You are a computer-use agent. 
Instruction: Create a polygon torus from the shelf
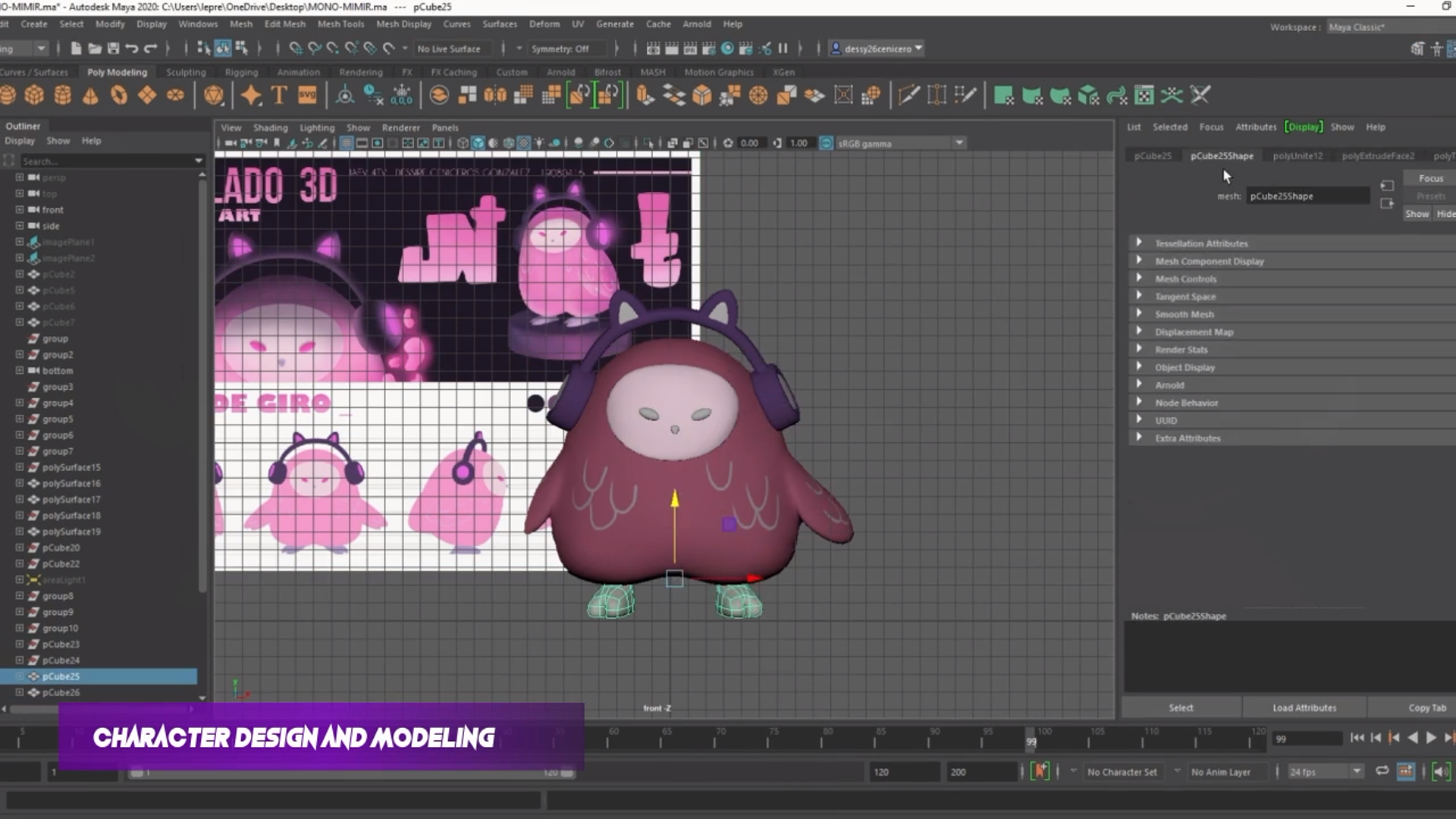click(x=119, y=96)
